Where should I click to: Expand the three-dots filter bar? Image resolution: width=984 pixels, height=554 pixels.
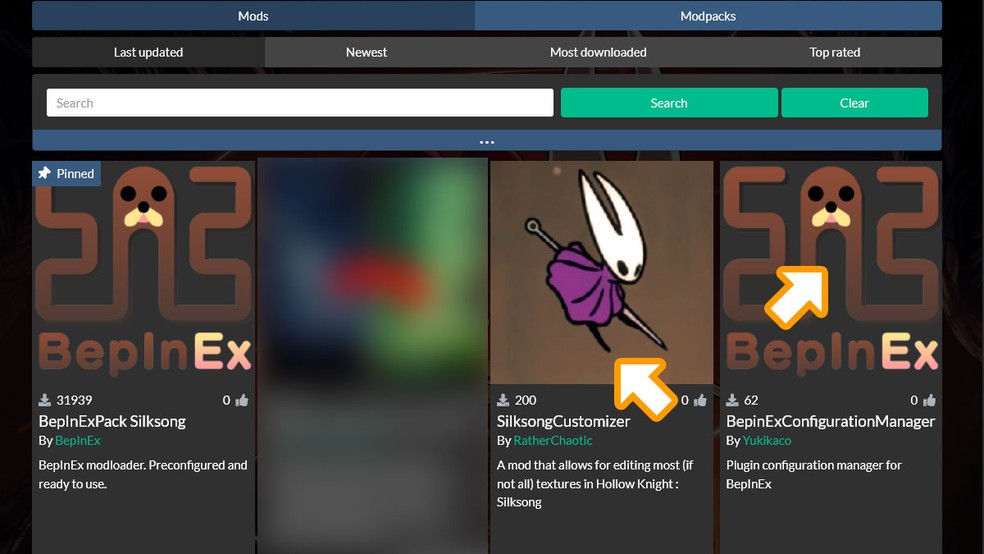tap(487, 141)
